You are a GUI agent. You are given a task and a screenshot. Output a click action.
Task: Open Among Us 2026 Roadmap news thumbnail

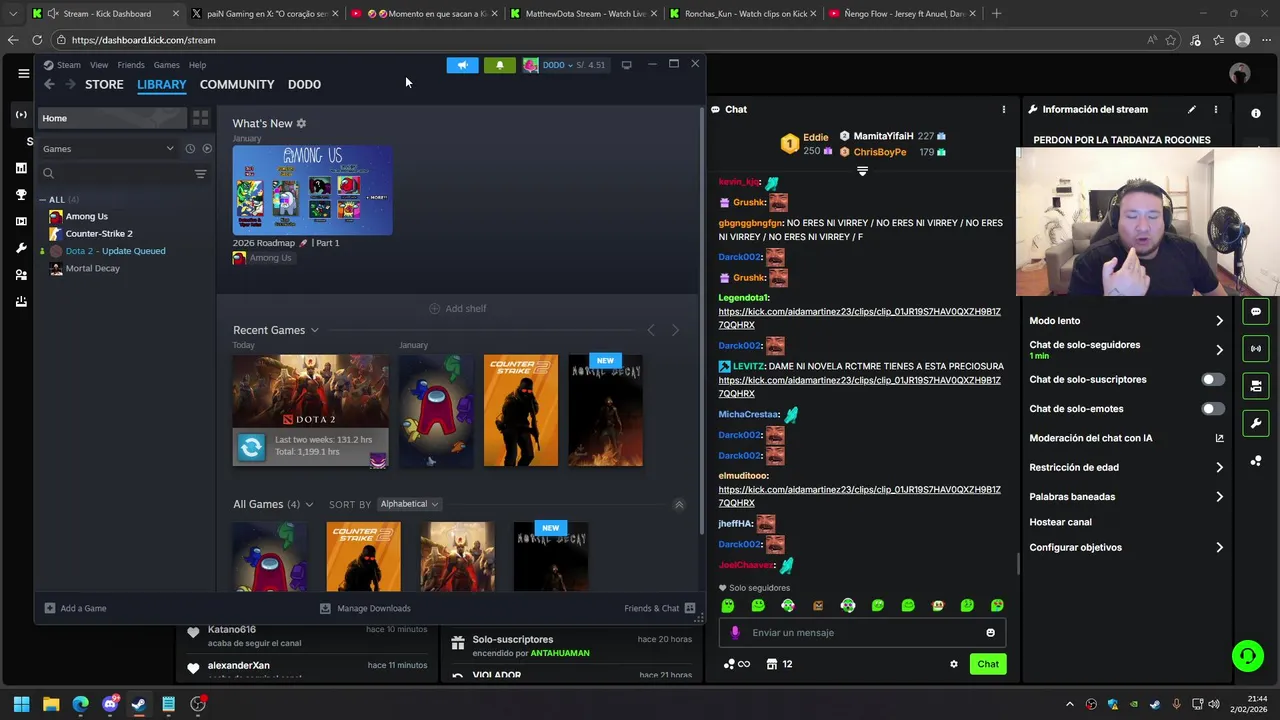click(313, 191)
